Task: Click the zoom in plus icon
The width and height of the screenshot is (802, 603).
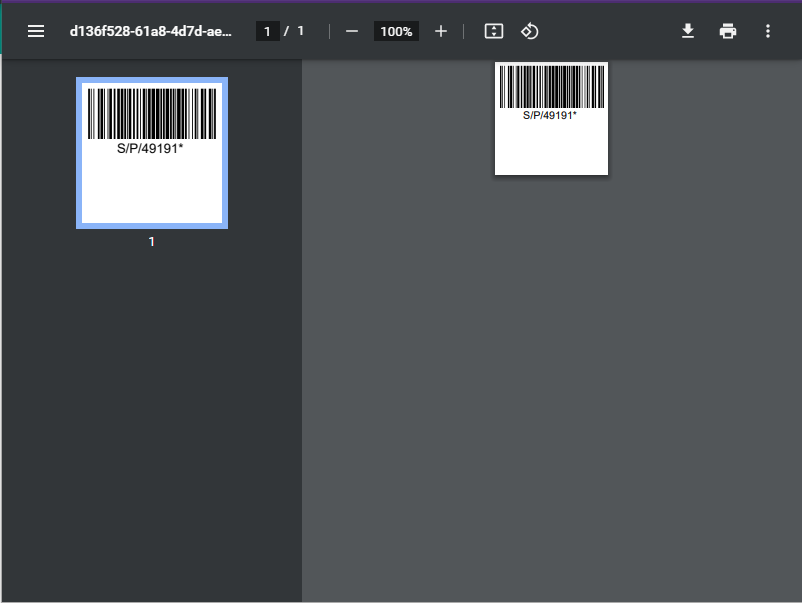Action: 440,31
